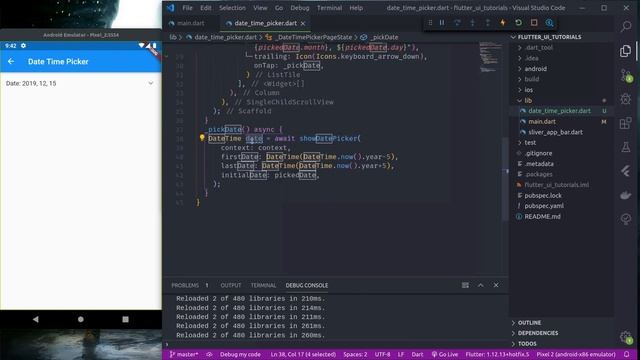Open Manage gear in the activity bar
Image resolution: width=640 pixels, height=360 pixels.
click(x=626, y=337)
